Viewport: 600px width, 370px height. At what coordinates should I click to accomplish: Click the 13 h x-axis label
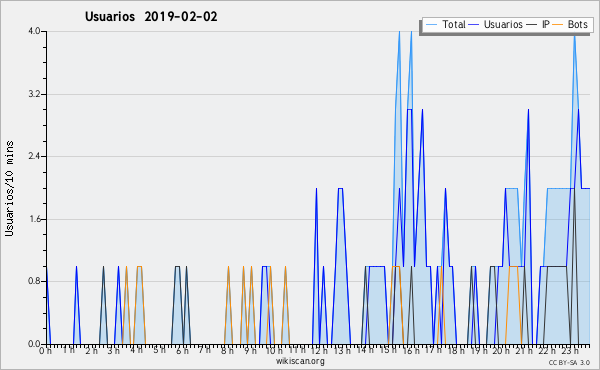[342, 351]
